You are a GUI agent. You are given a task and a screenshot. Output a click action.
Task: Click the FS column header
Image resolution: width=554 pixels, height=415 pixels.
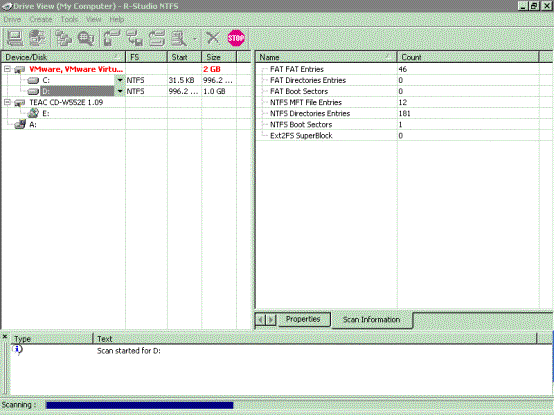[x=146, y=57]
